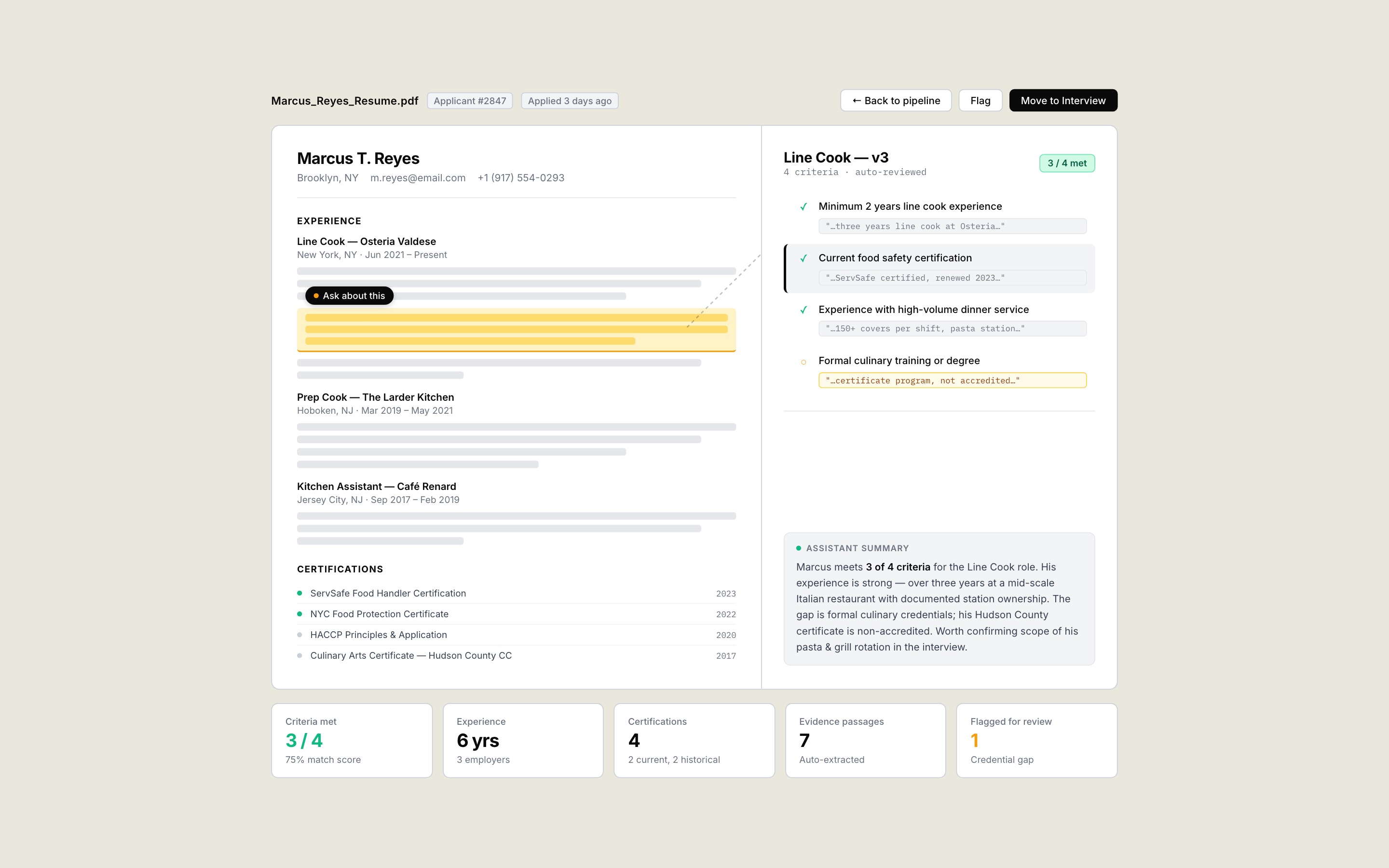Viewport: 1389px width, 868px height.
Task: Click the 3 / 4 met badge
Action: tap(1067, 163)
